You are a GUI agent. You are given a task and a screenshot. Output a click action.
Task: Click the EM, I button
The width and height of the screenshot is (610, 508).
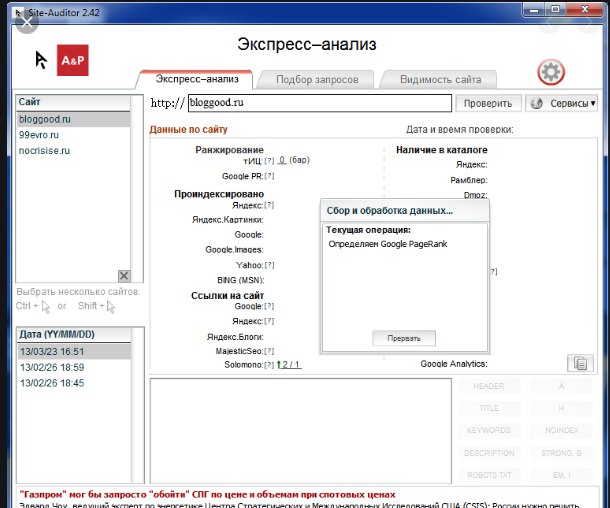pyautogui.click(x=561, y=475)
